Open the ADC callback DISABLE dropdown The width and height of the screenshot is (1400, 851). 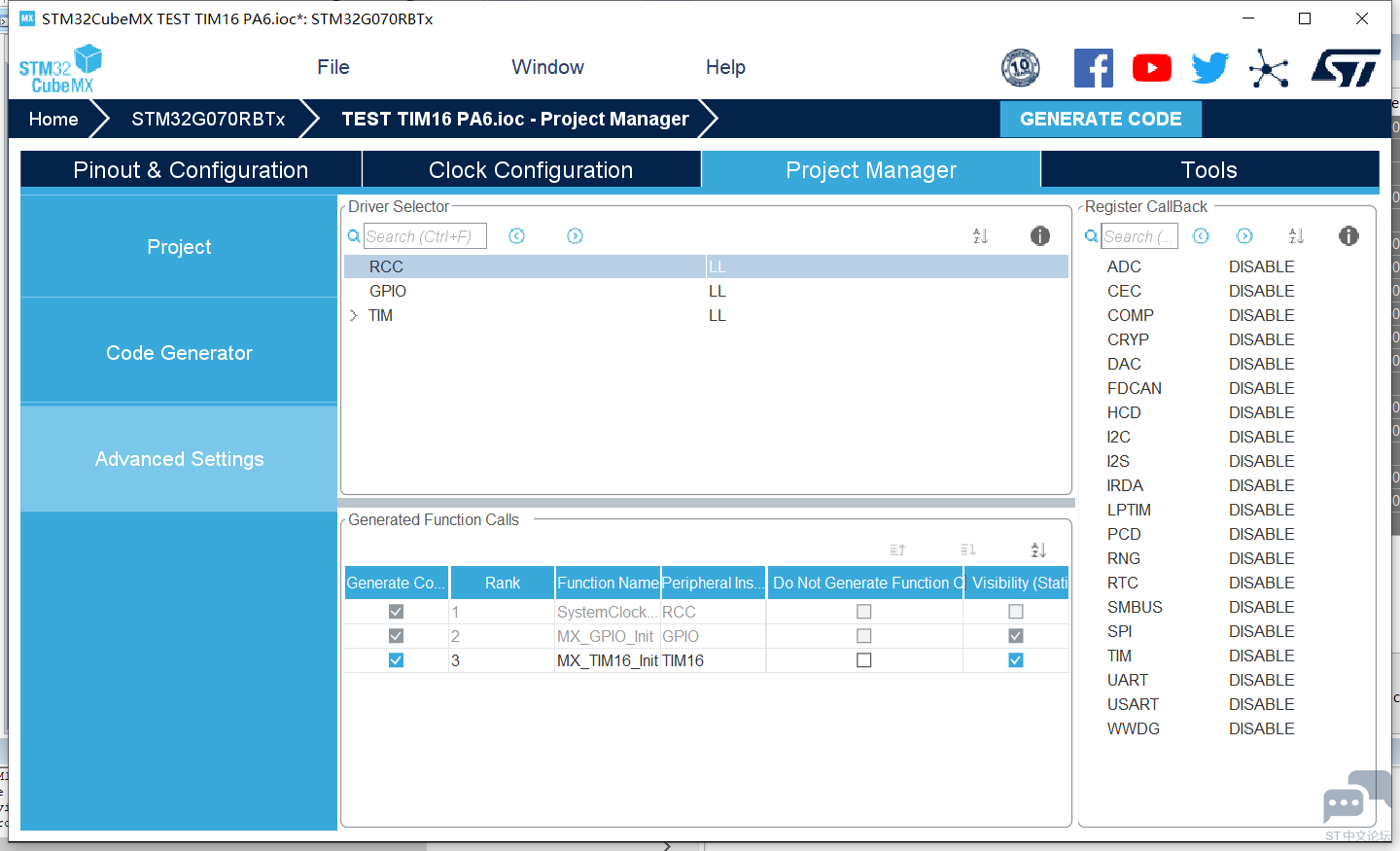(x=1262, y=266)
